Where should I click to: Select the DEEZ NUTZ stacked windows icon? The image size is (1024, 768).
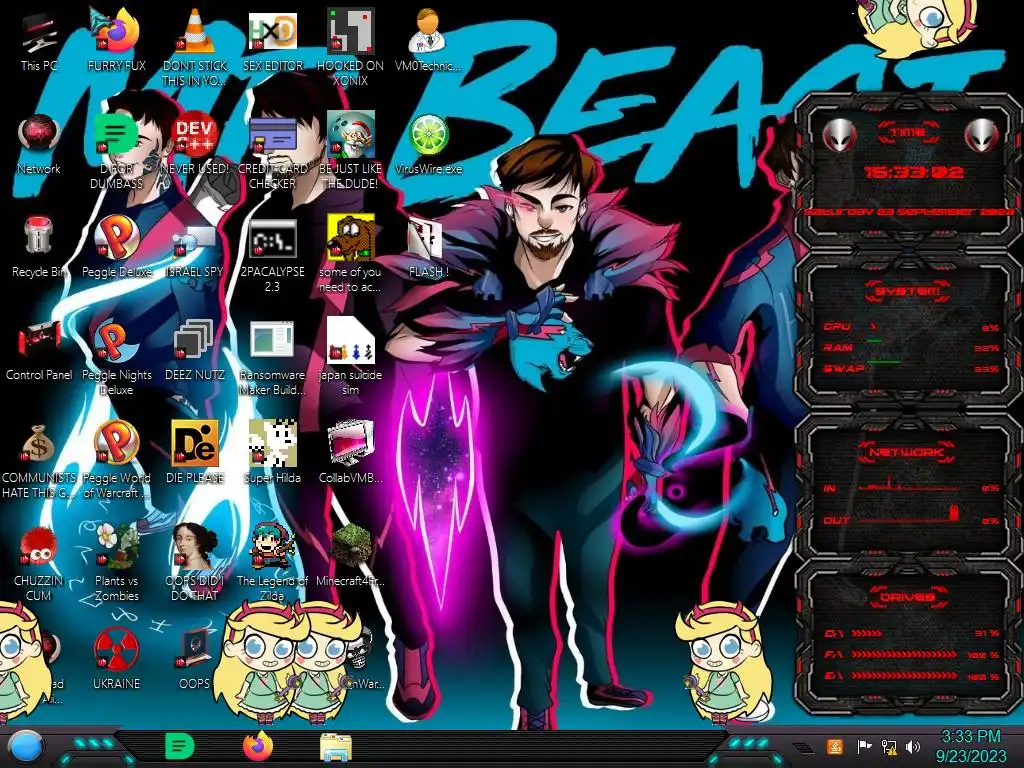click(x=195, y=351)
